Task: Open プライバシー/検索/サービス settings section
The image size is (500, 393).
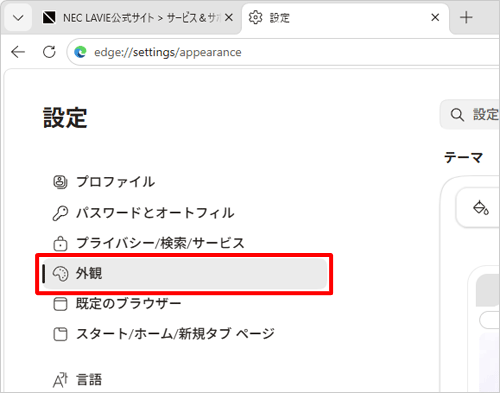Action: coord(185,243)
